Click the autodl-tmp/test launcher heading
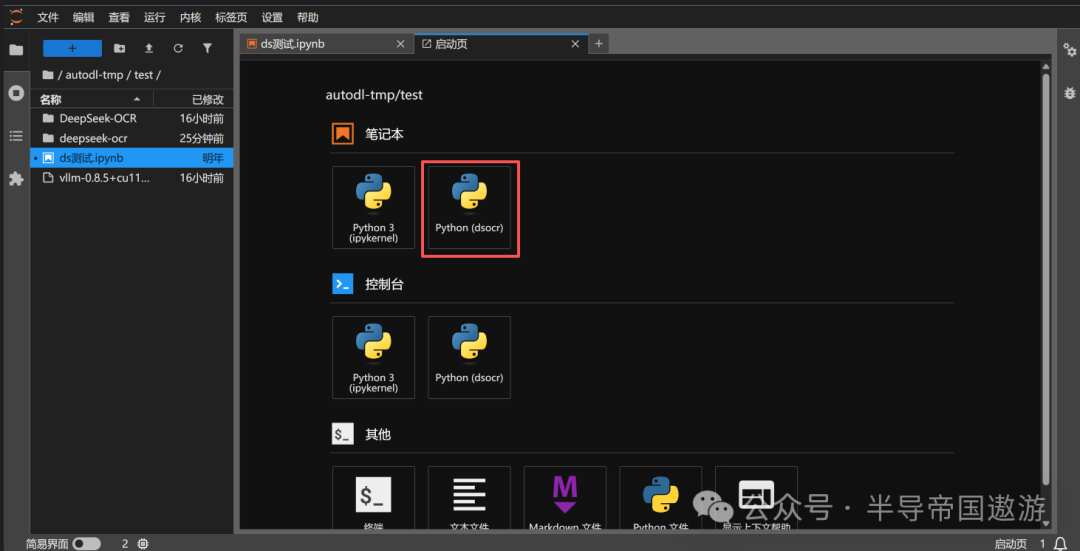This screenshot has height=551, width=1080. click(x=374, y=95)
